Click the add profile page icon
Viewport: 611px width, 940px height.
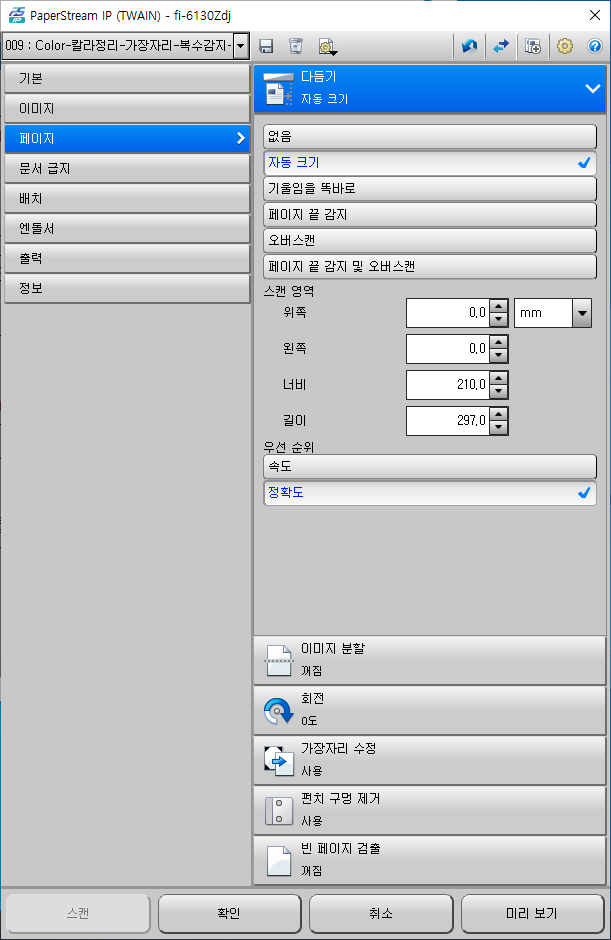click(x=532, y=46)
